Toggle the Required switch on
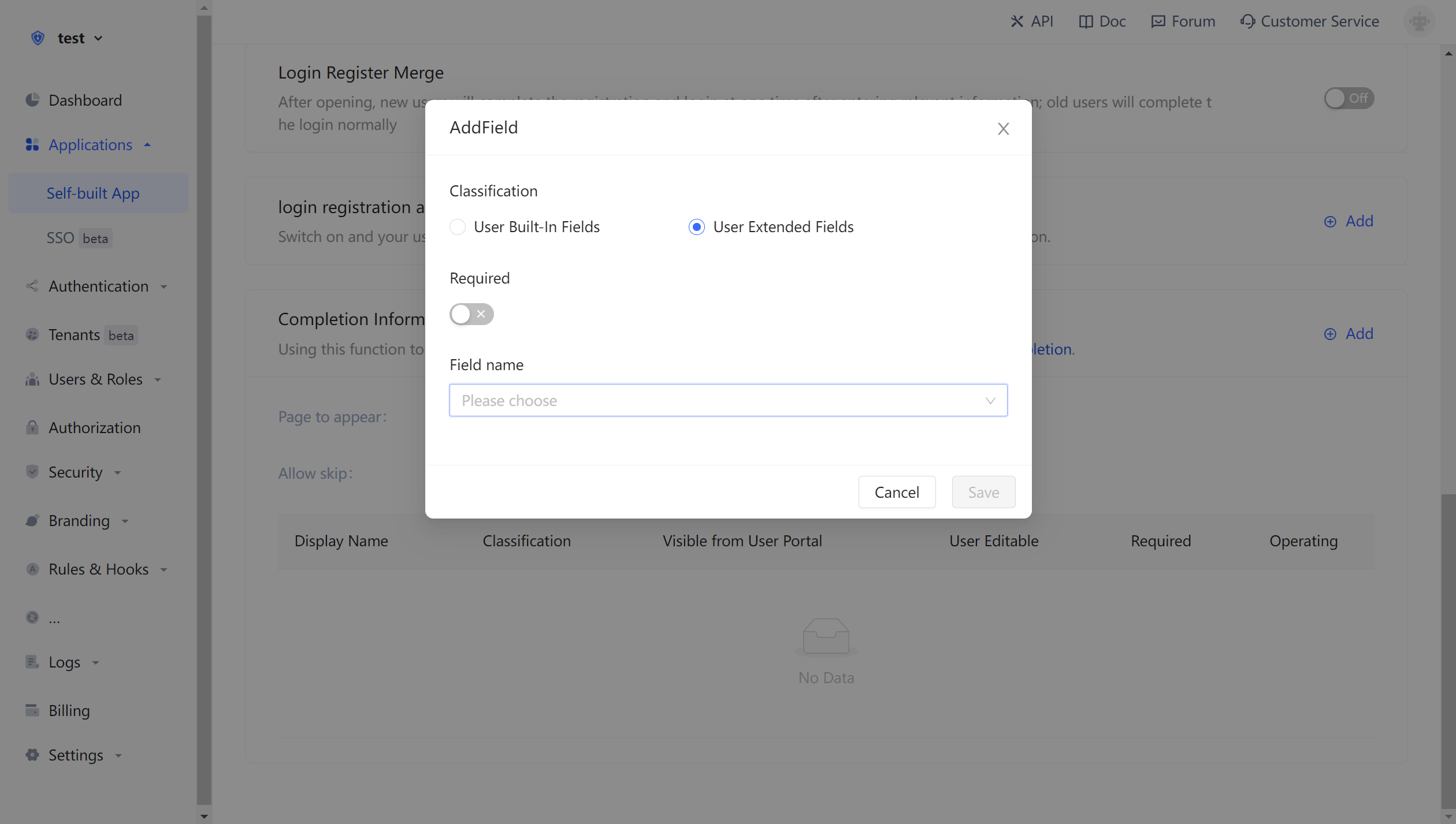The width and height of the screenshot is (1456, 824). (x=471, y=314)
